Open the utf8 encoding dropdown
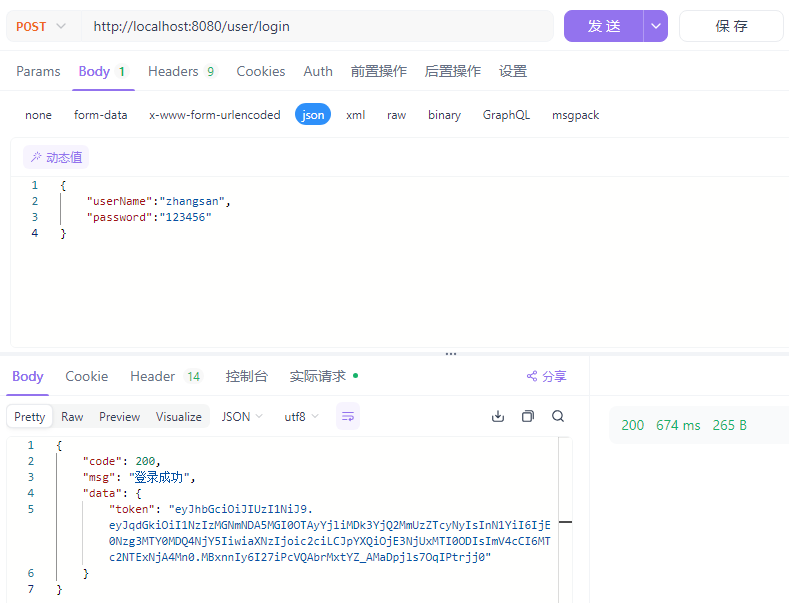 (301, 417)
